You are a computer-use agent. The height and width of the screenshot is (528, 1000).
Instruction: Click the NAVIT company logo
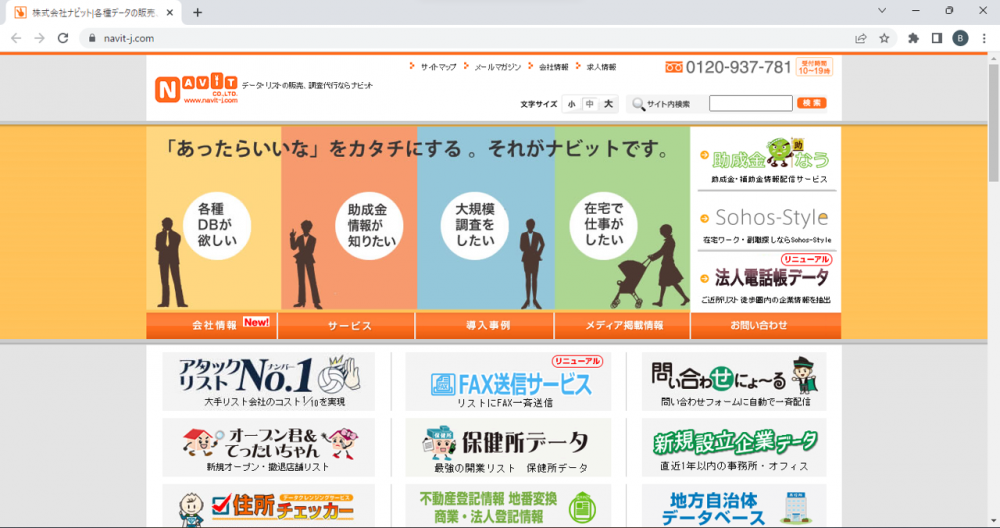196,88
